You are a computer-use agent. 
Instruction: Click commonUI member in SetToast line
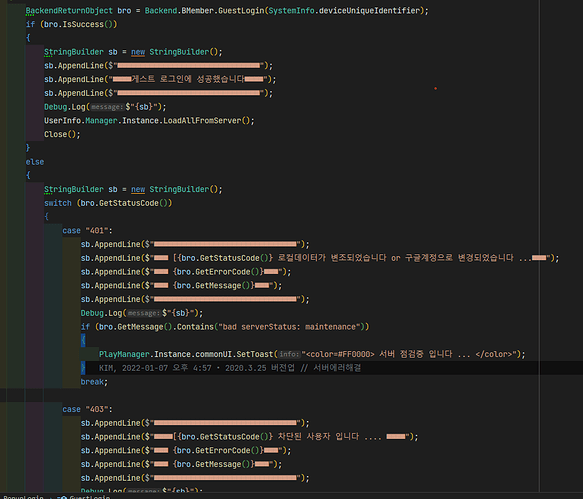tap(212, 354)
